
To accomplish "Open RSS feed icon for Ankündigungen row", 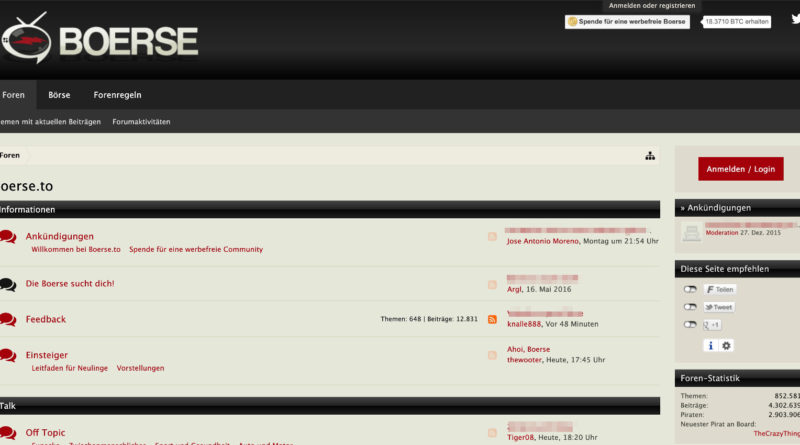I will point(492,236).
